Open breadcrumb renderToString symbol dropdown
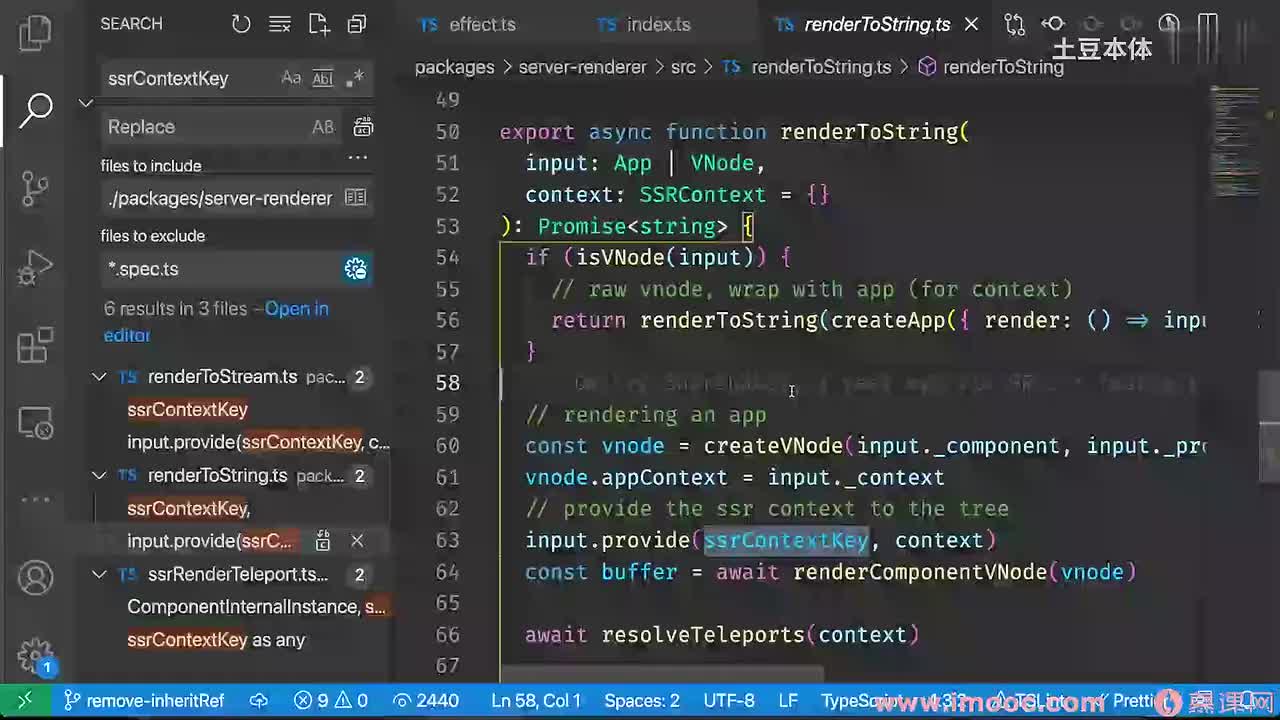Viewport: 1280px width, 720px height. tap(990, 67)
